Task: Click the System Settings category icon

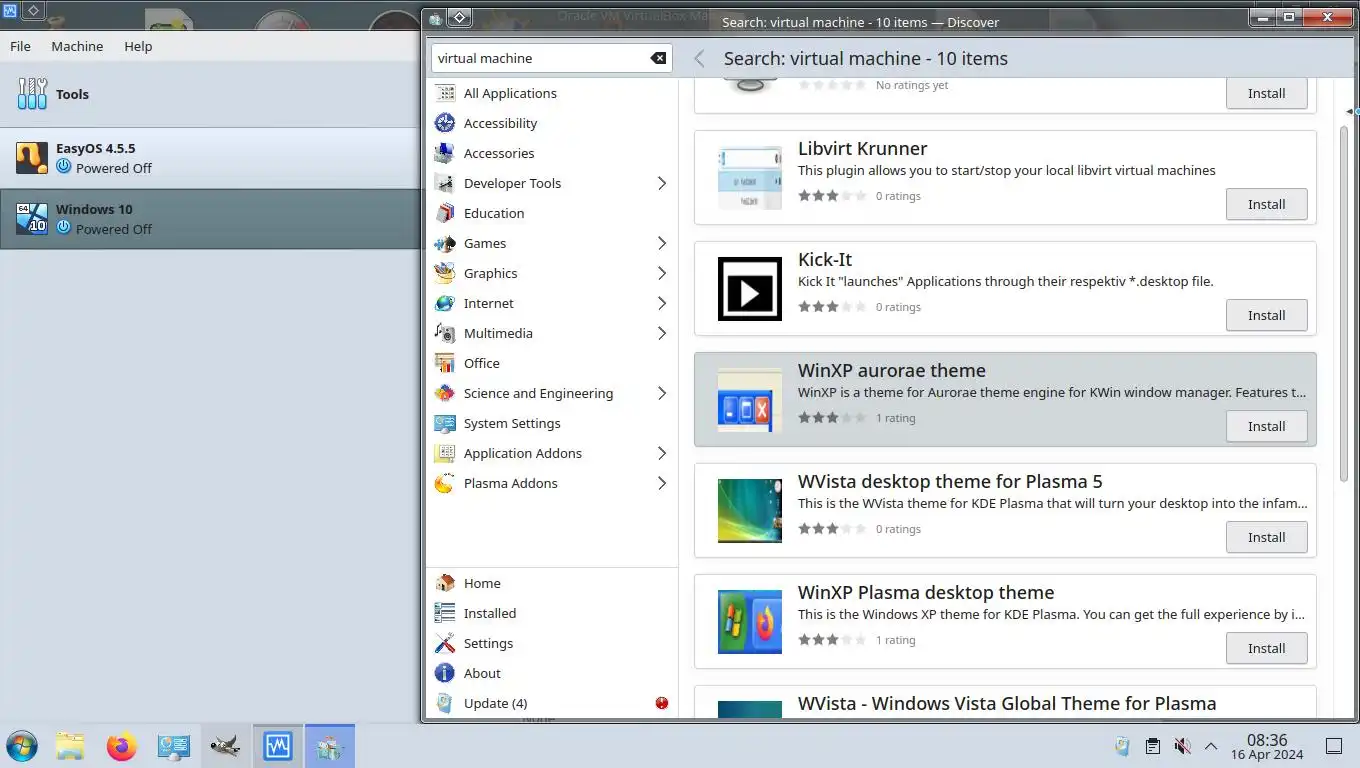Action: [x=445, y=423]
